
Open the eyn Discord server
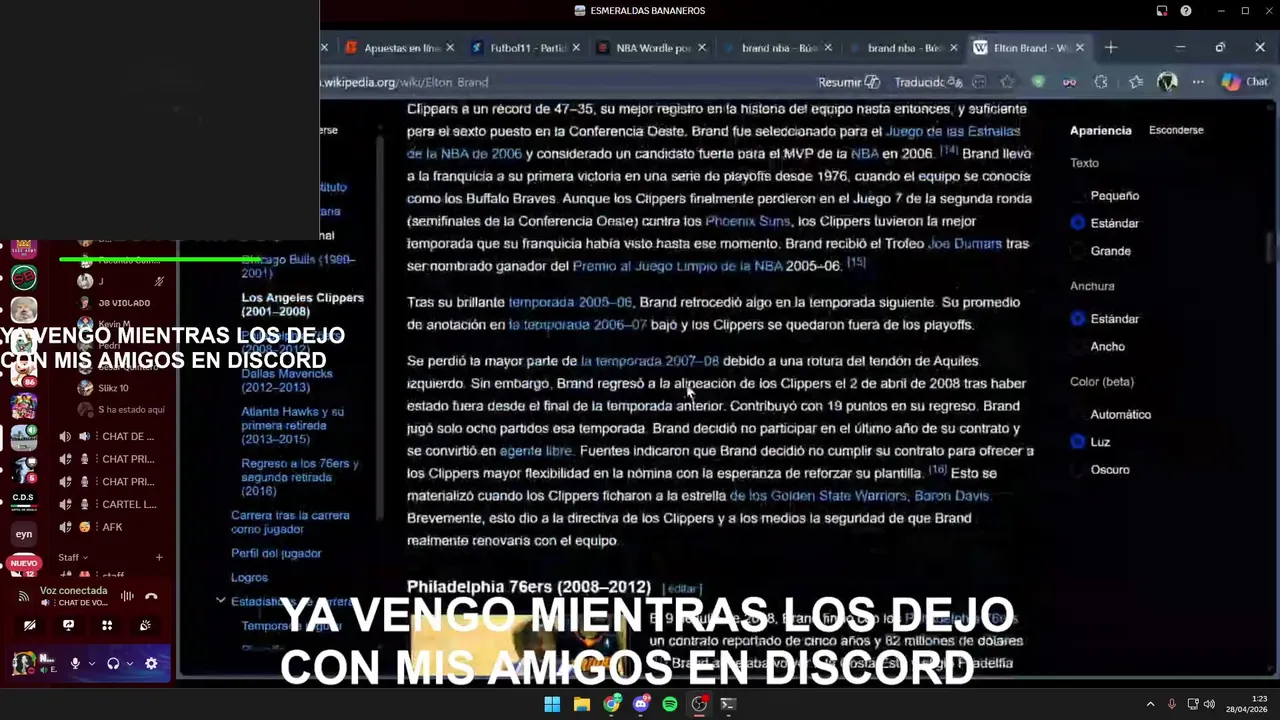click(x=24, y=534)
